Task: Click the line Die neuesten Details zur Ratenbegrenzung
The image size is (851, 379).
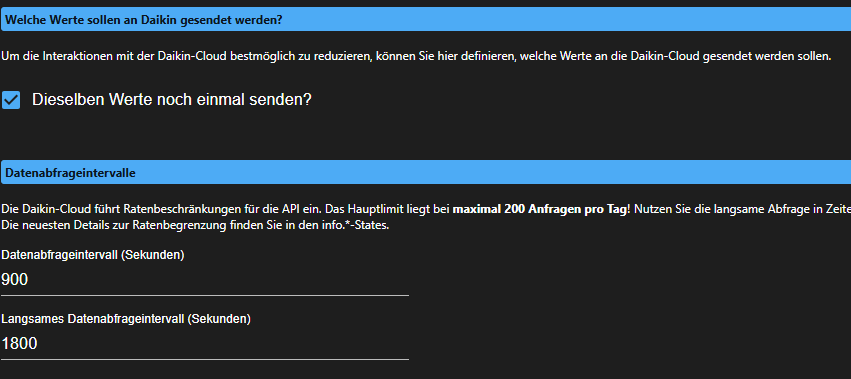Action: [x=195, y=225]
